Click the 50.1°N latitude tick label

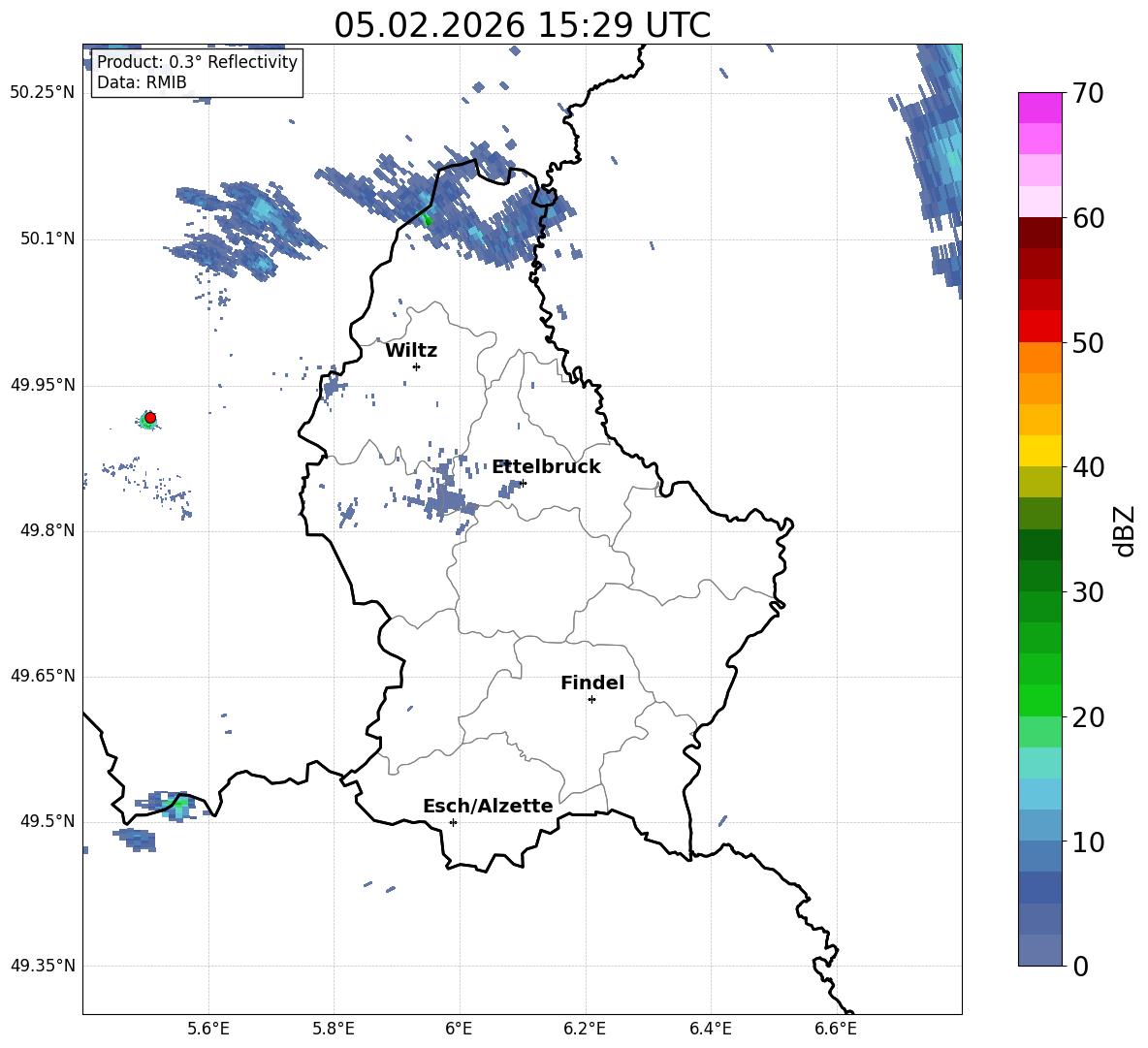pyautogui.click(x=48, y=239)
